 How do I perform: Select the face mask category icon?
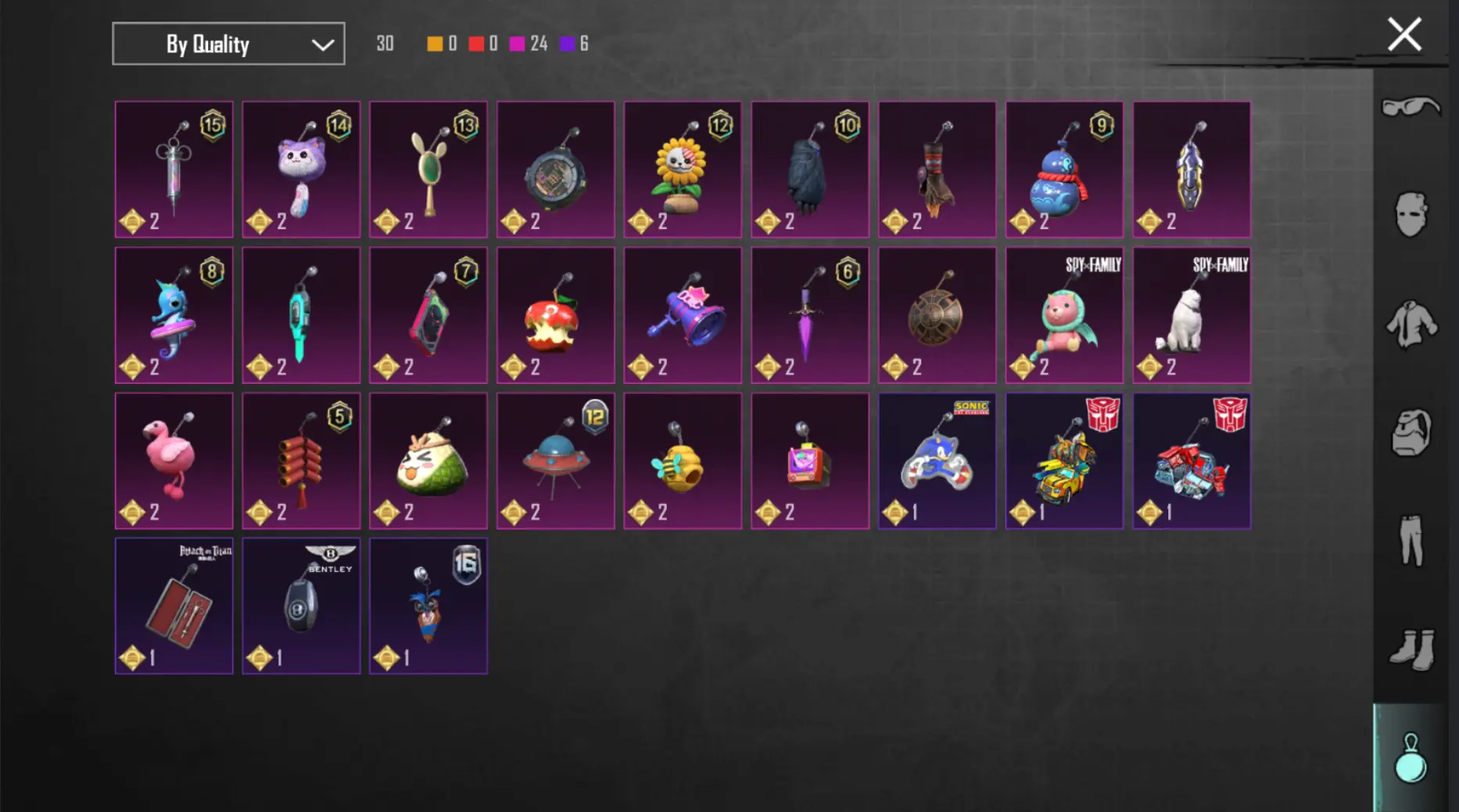click(1411, 214)
